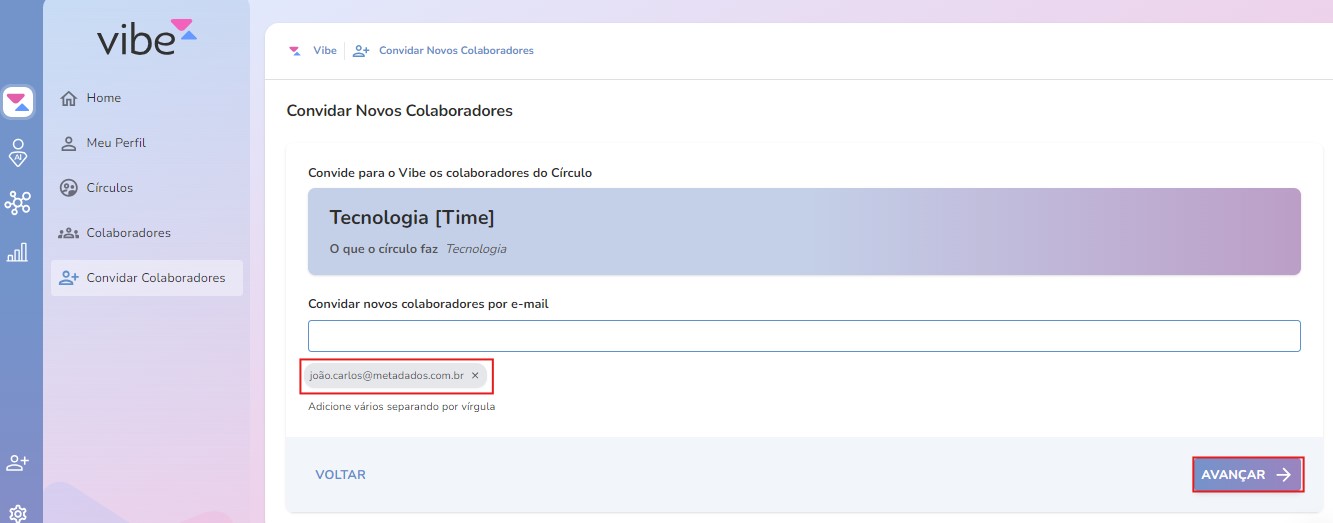Screen dimensions: 1333x523
Task: Open the bar chart icon in rail
Action: (18, 252)
